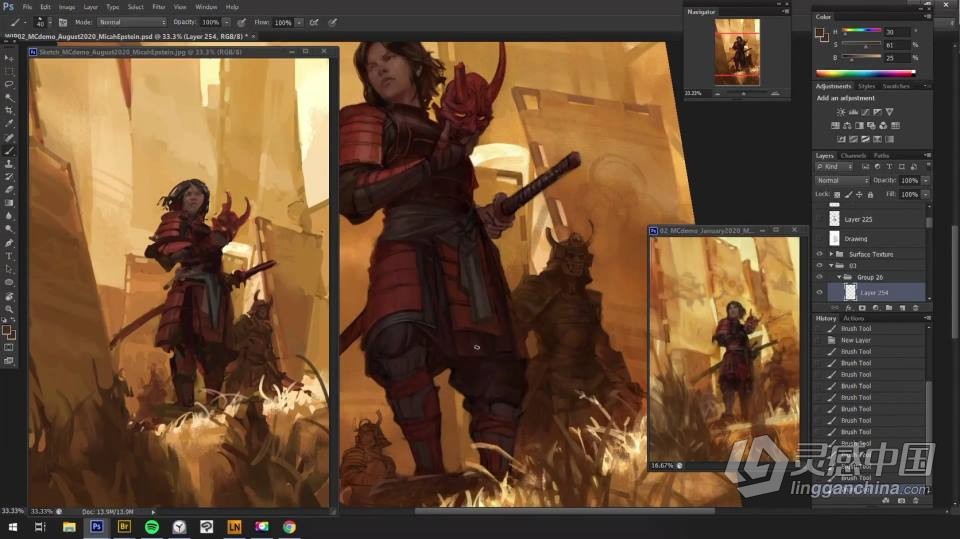Toggle lock transparent pixels
The height and width of the screenshot is (539, 960).
[x=837, y=195]
